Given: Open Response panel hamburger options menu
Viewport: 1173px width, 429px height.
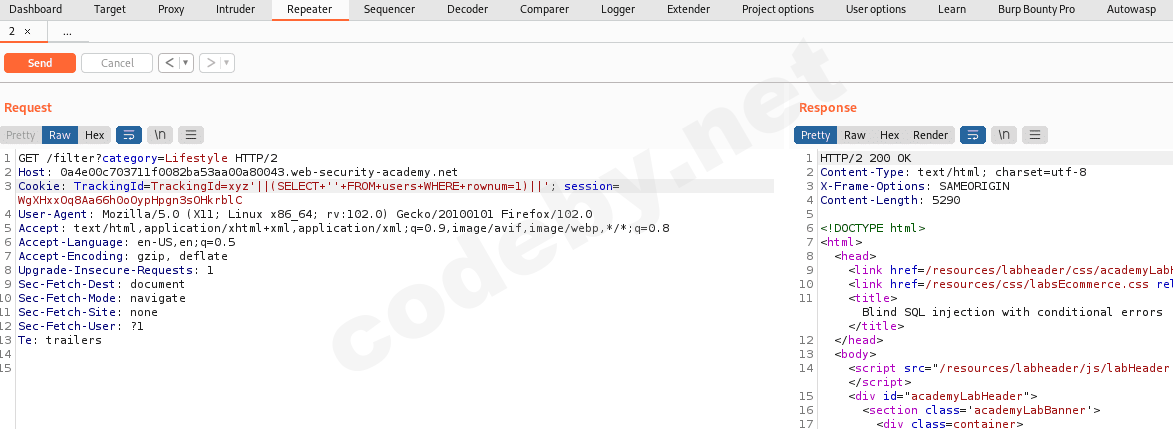Looking at the screenshot, I should click(x=1035, y=135).
